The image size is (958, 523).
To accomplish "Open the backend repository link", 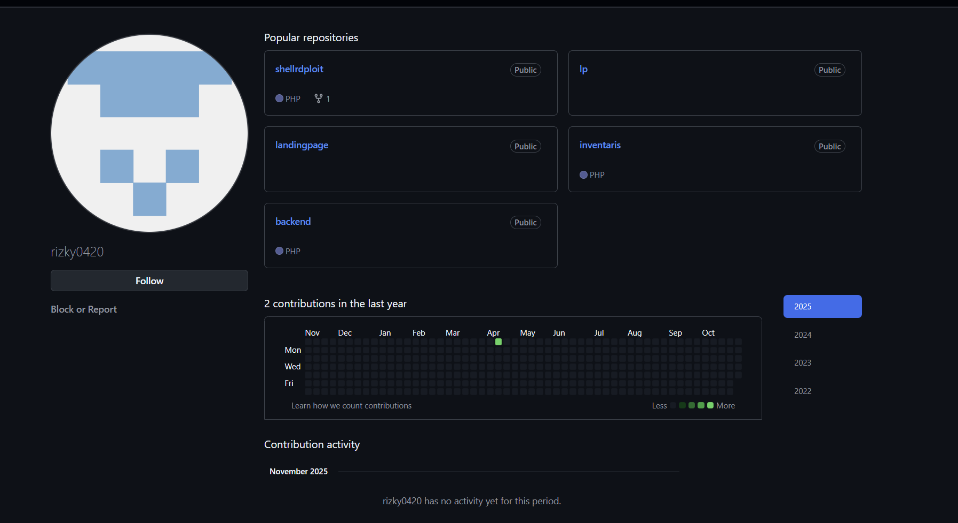I will pyautogui.click(x=293, y=221).
